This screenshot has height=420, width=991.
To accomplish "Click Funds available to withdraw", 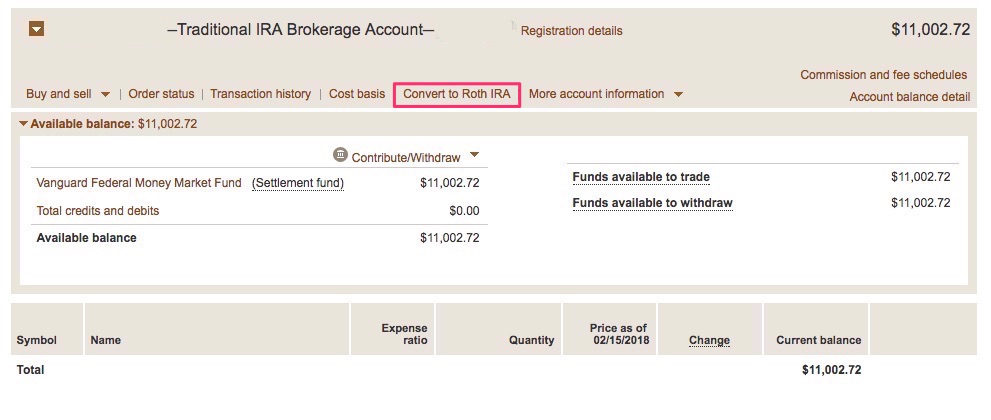I will point(652,203).
